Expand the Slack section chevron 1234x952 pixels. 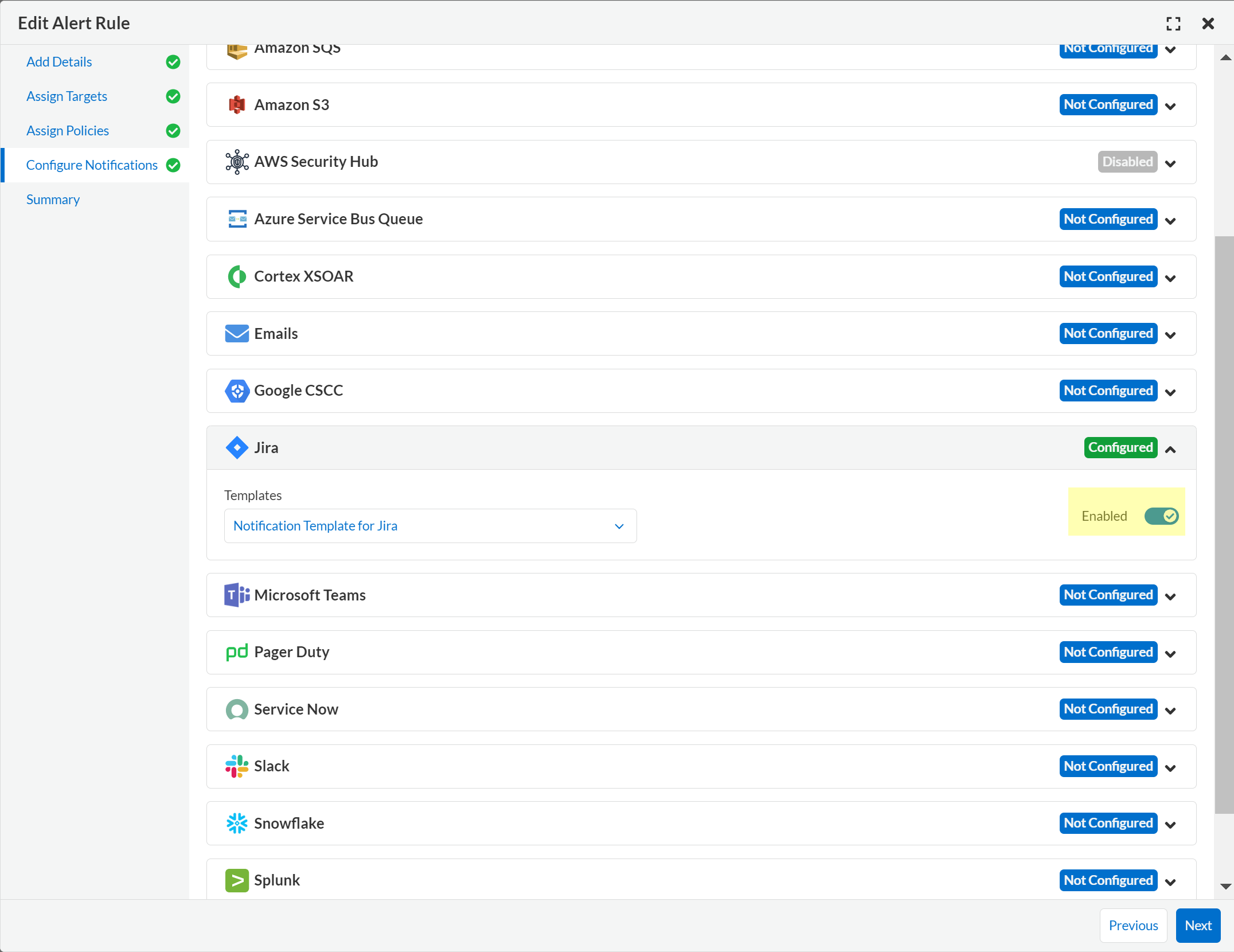click(1171, 768)
